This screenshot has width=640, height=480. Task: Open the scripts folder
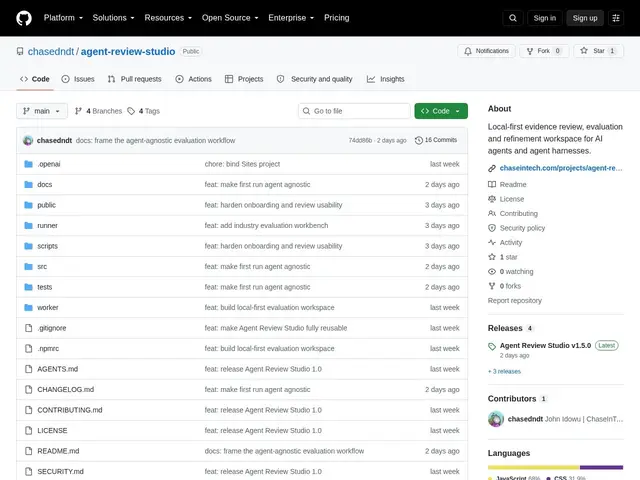tap(47, 246)
